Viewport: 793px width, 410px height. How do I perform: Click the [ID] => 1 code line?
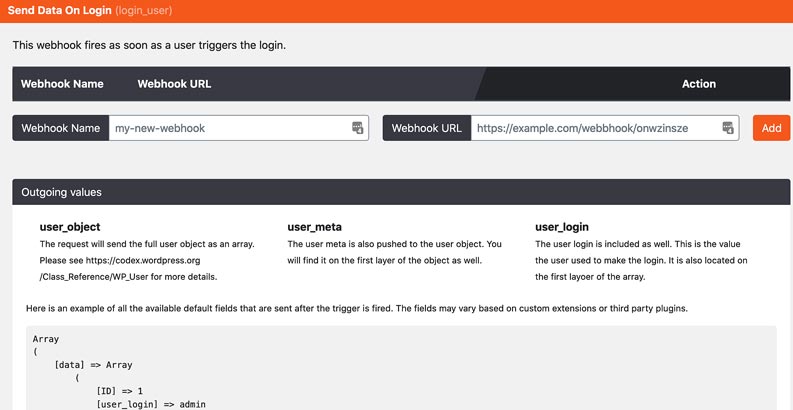pyautogui.click(x=120, y=389)
